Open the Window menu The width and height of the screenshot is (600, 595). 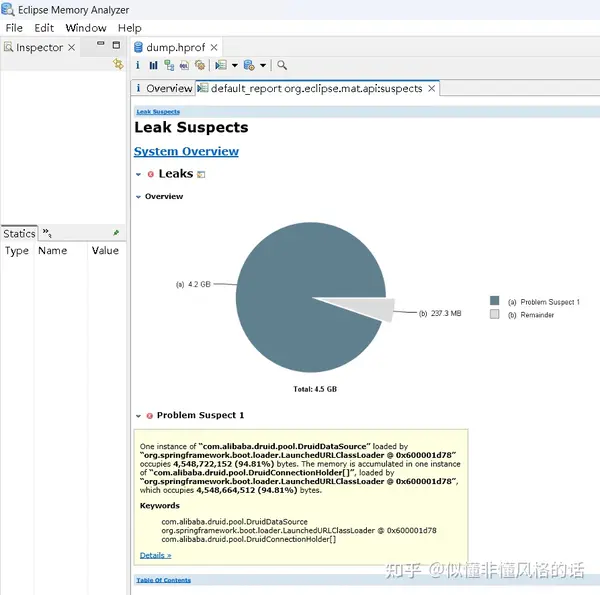coord(86,28)
